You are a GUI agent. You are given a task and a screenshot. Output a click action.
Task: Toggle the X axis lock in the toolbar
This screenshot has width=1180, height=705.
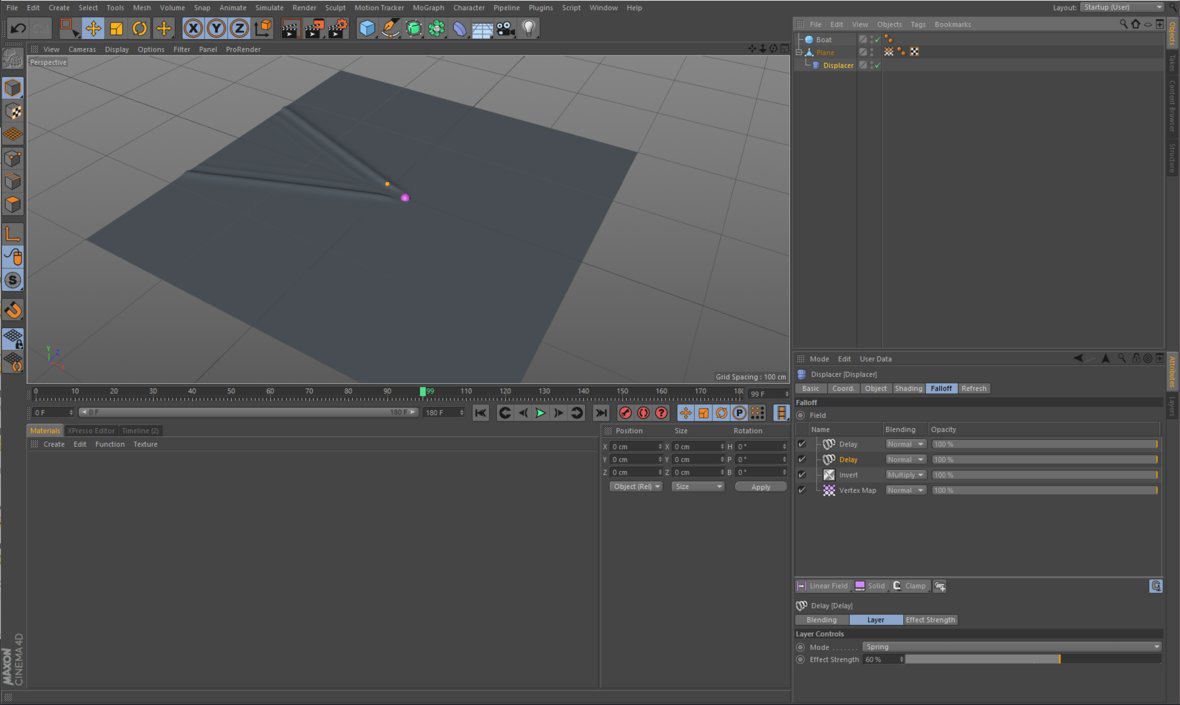(x=192, y=28)
